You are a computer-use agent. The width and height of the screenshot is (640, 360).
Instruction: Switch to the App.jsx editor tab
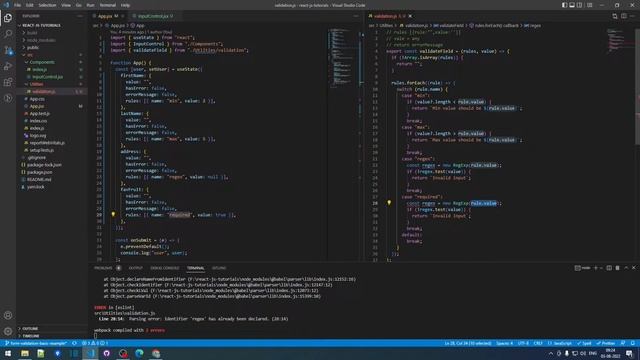(x=108, y=16)
